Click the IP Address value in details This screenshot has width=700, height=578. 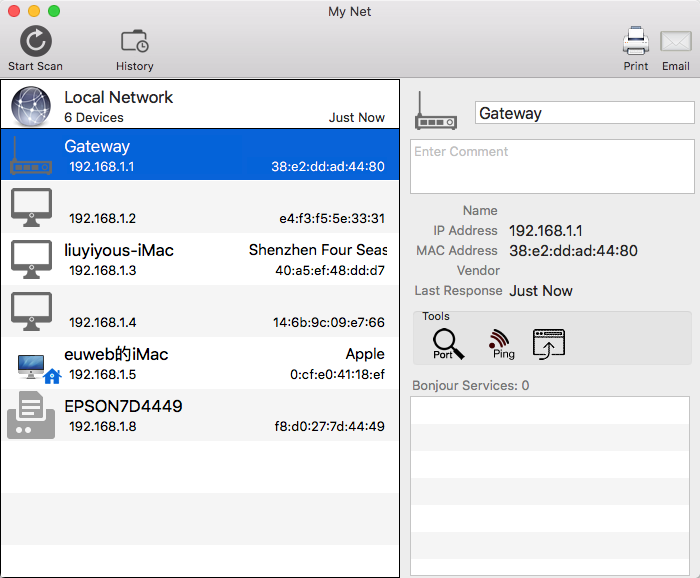(x=546, y=231)
